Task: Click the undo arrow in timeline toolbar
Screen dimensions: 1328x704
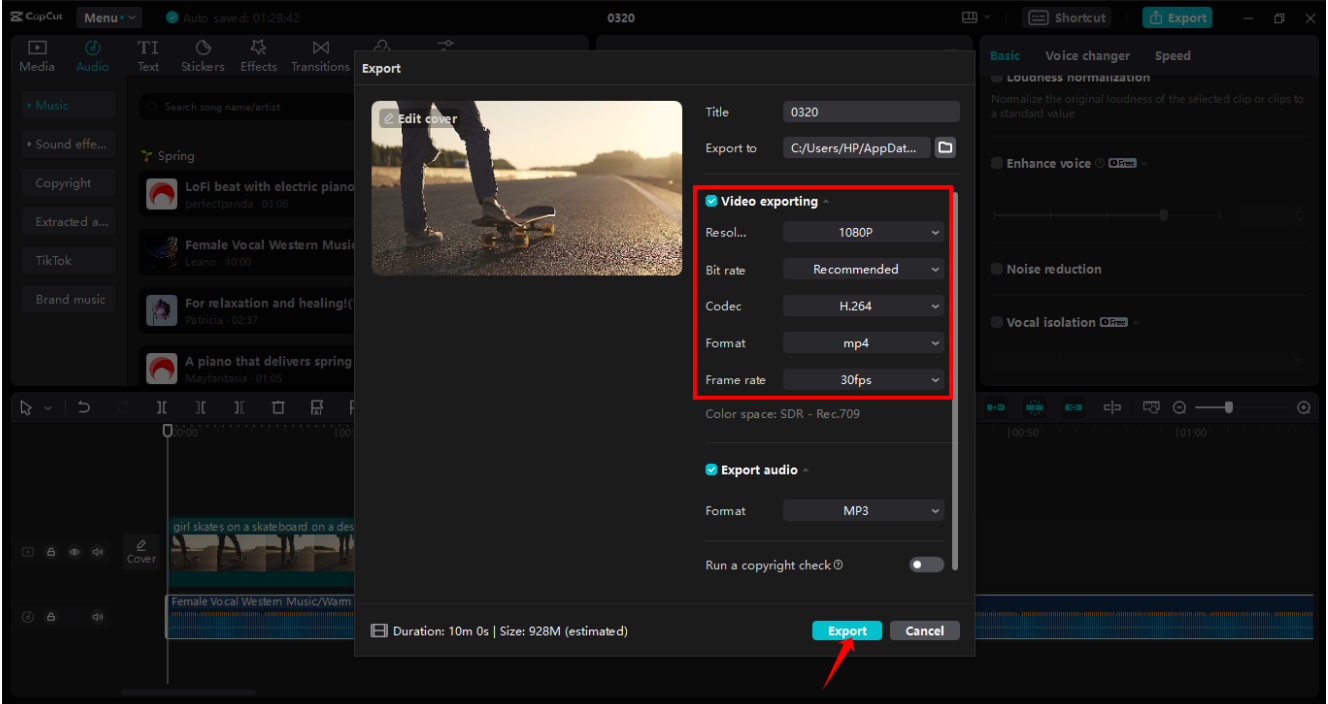Action: pos(84,407)
